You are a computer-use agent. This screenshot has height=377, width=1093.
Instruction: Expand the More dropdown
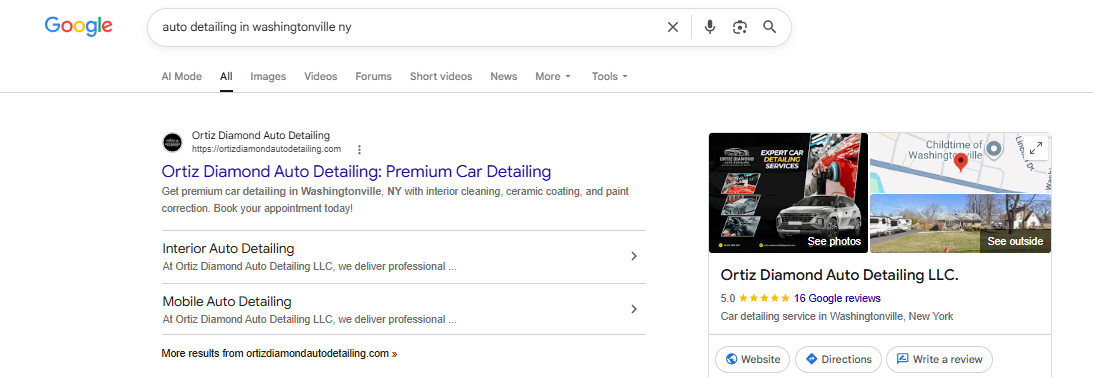click(x=553, y=77)
